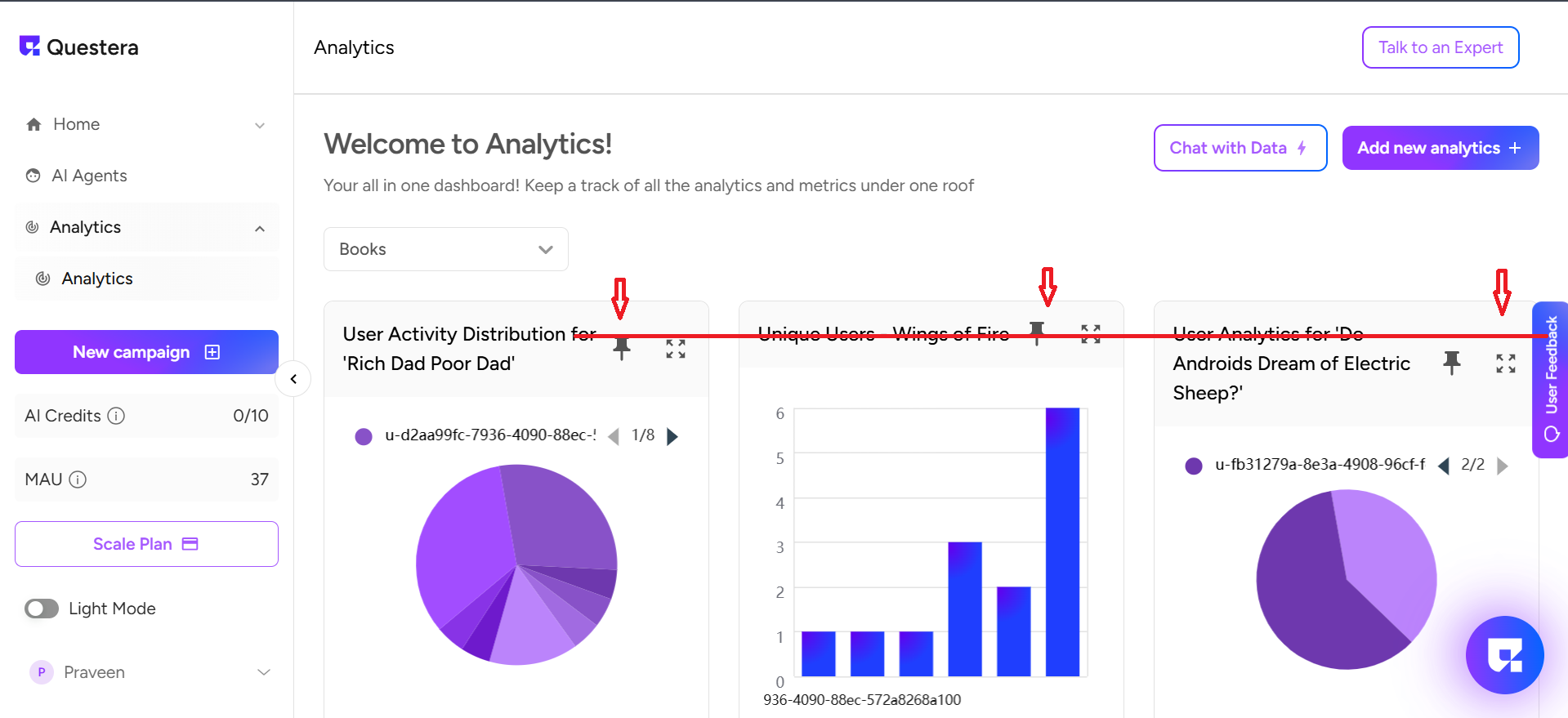Click the AI Credits value 0/10
This screenshot has height=718, width=1568.
point(251,416)
